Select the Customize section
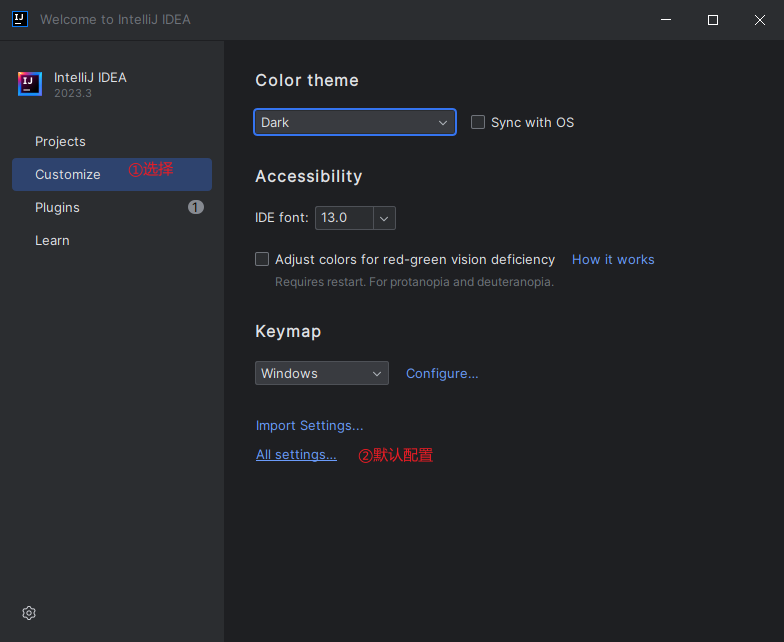The image size is (784, 642). click(x=112, y=174)
